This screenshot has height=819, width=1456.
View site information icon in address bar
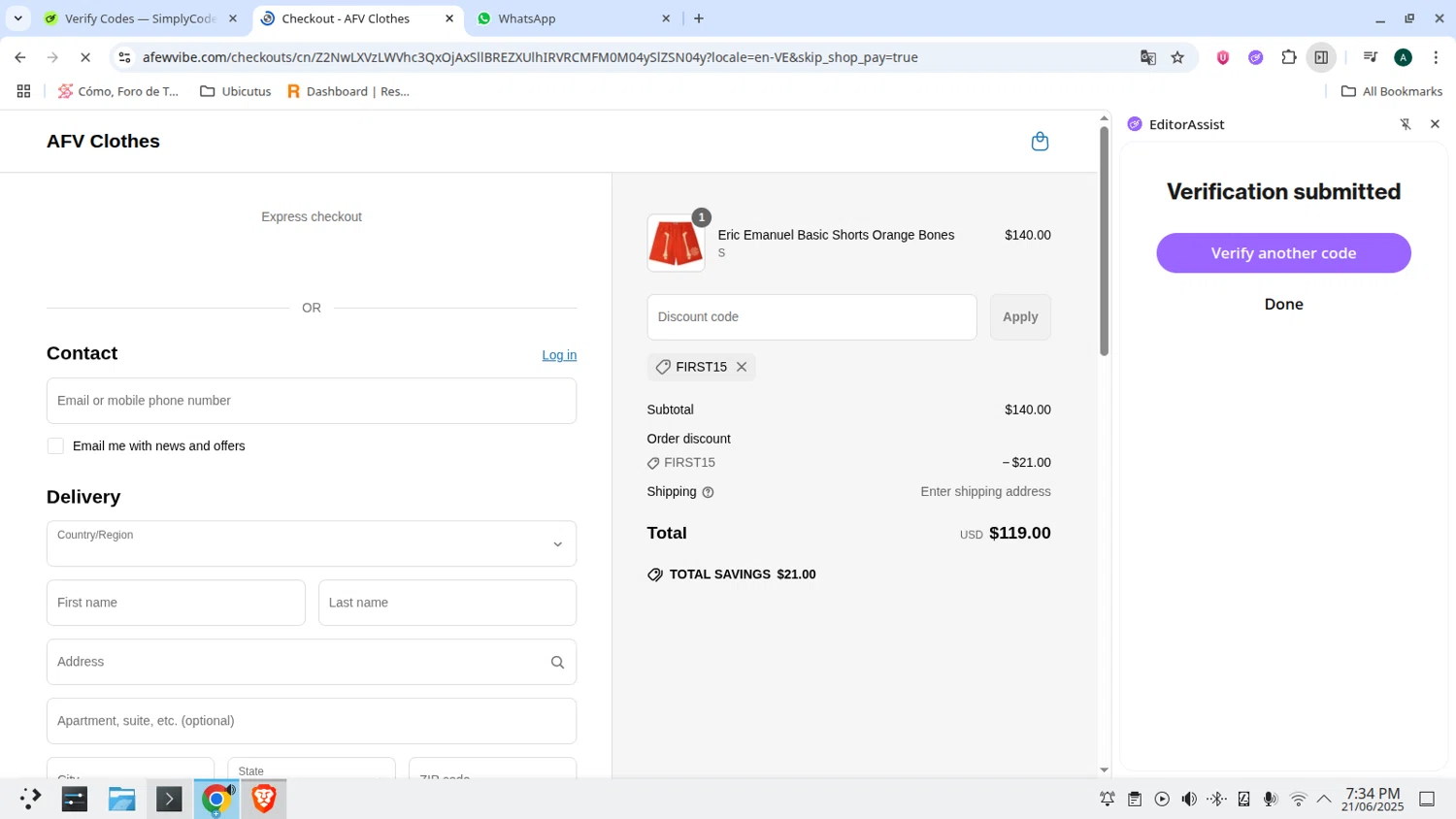(124, 57)
